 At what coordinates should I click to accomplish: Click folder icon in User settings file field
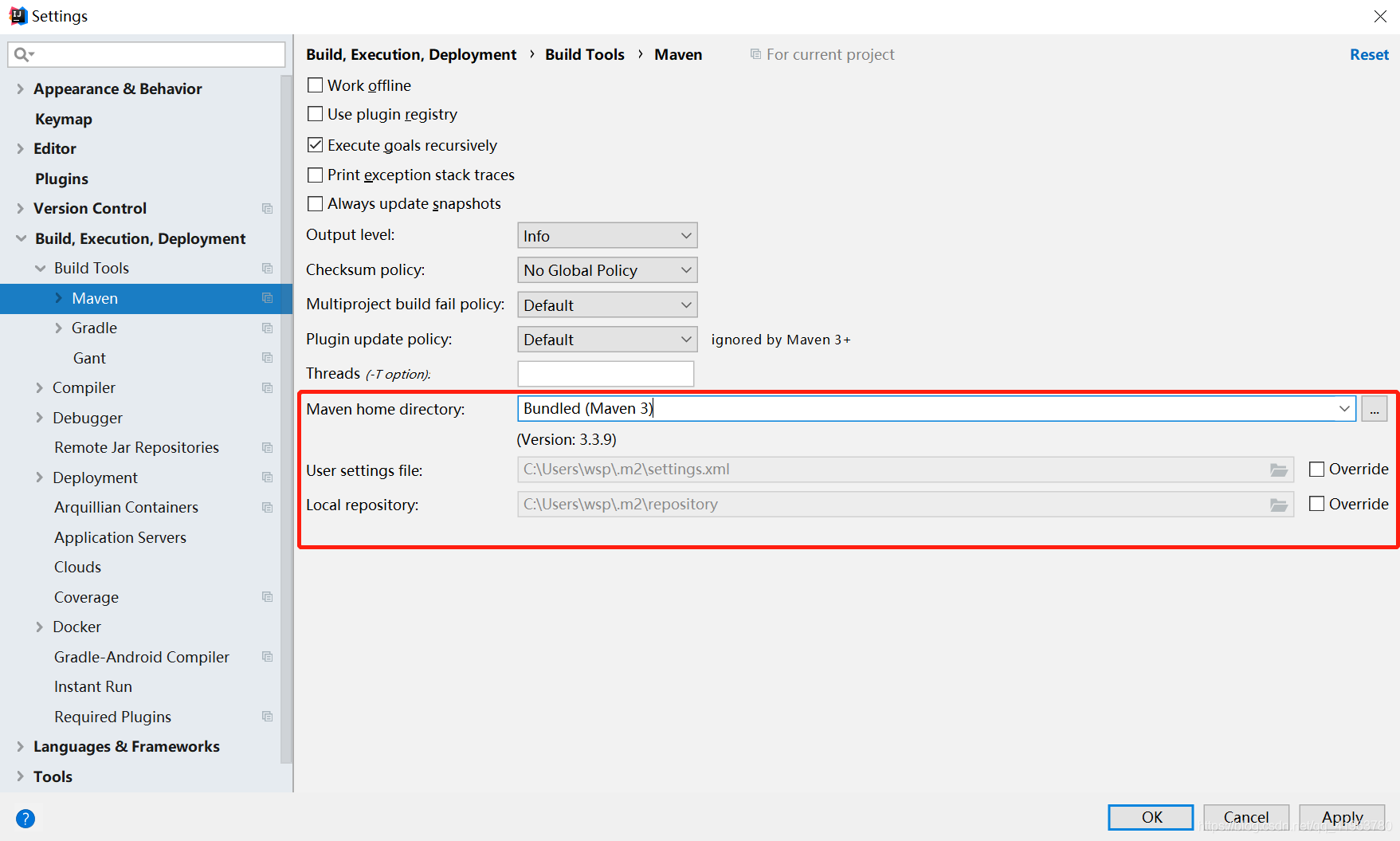[x=1279, y=470]
